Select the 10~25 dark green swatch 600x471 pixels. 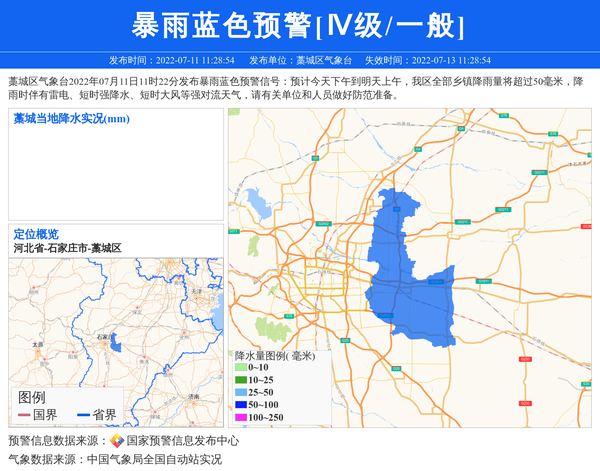(240, 380)
